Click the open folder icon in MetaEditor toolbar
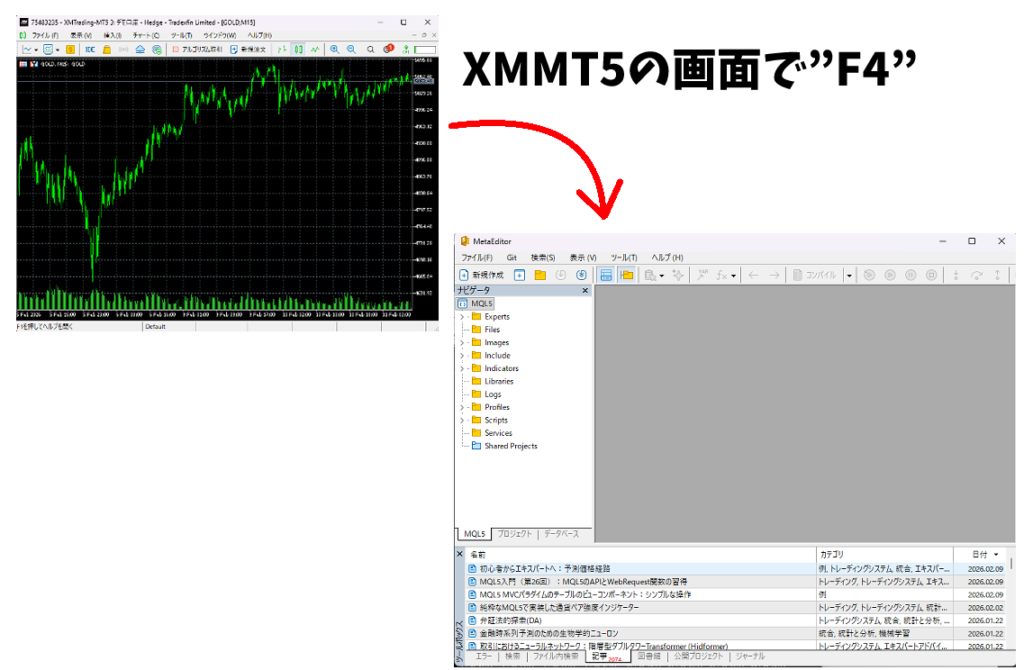The width and height of the screenshot is (1024, 670). click(x=540, y=275)
